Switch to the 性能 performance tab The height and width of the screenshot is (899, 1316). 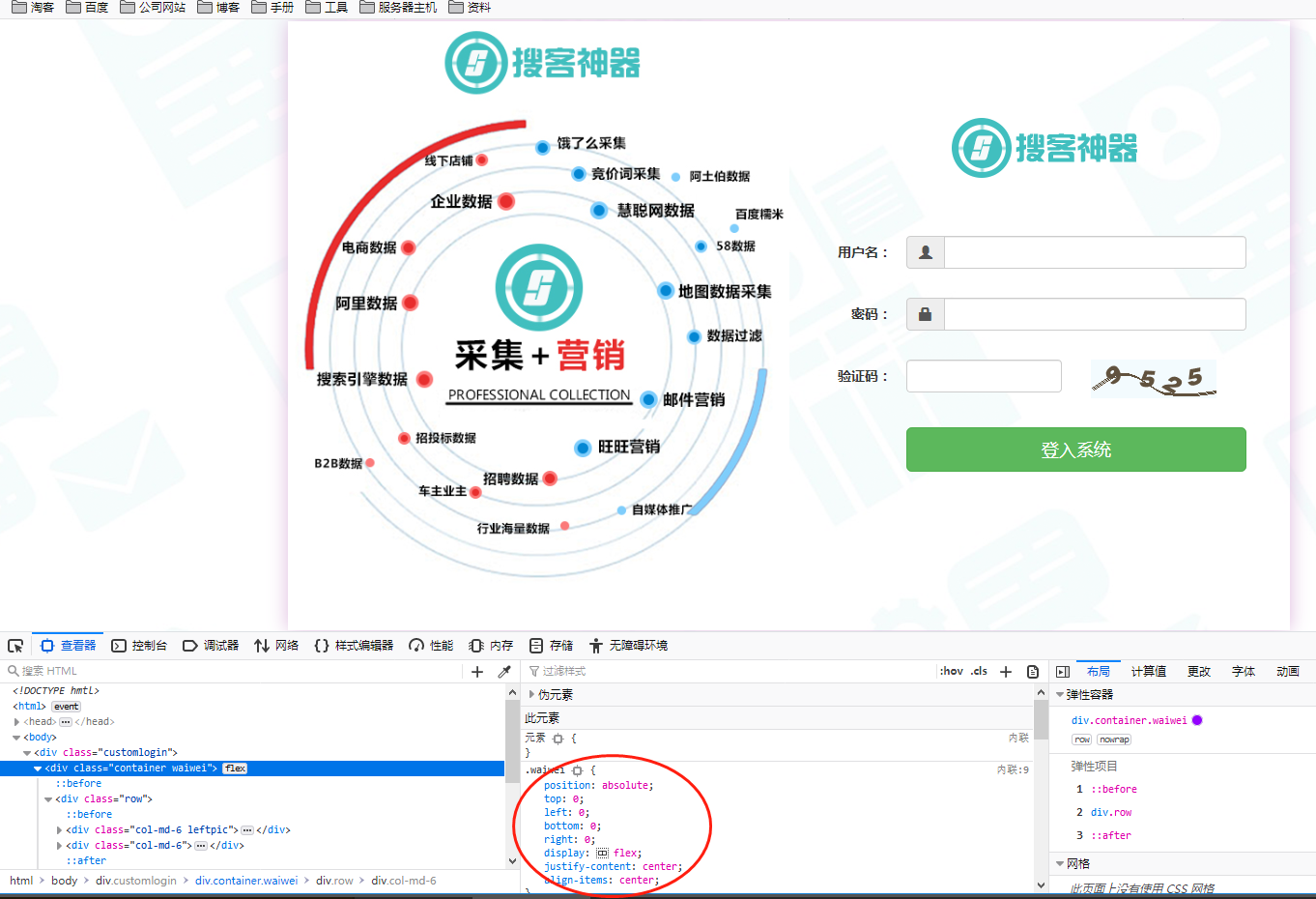tap(431, 646)
